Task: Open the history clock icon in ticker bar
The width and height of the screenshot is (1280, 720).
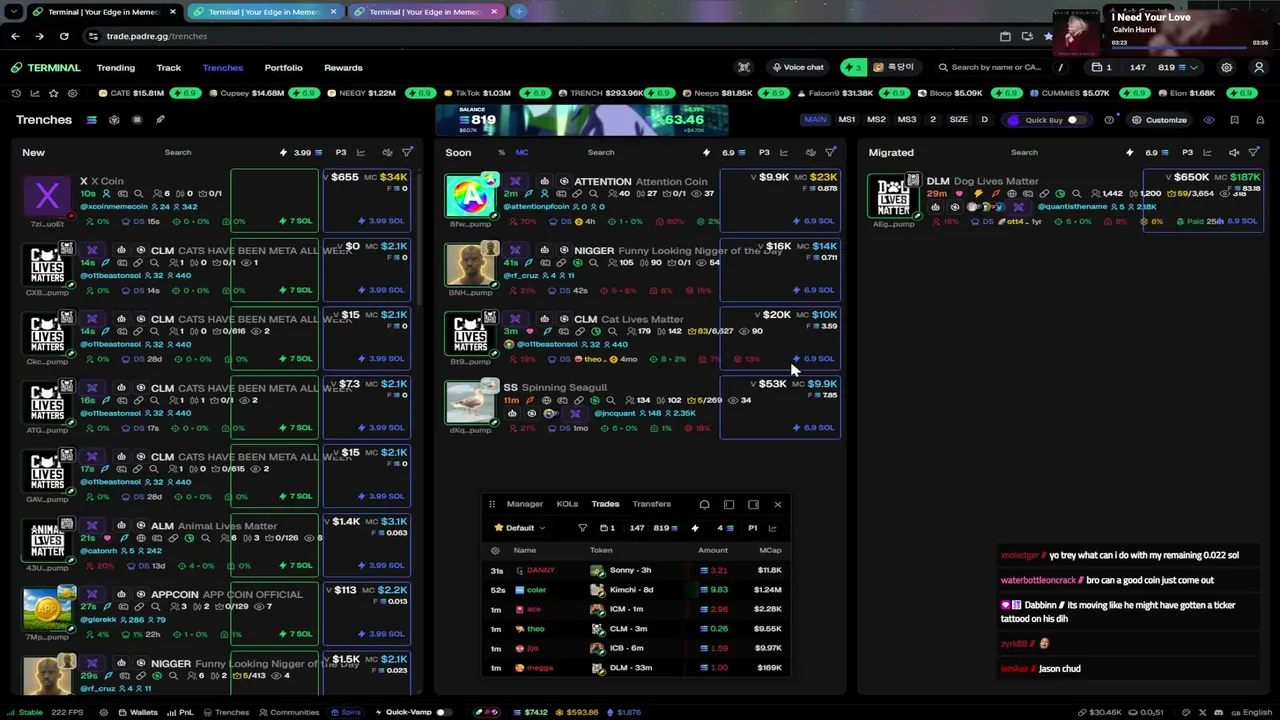Action: click(x=16, y=93)
